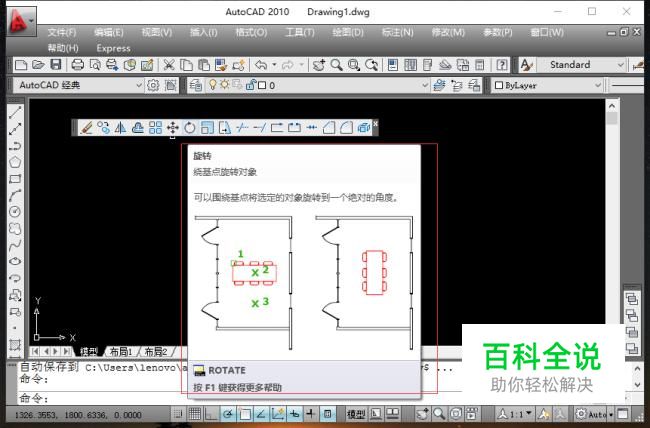
Task: Open the 视图(V) menu
Action: (x=157, y=32)
